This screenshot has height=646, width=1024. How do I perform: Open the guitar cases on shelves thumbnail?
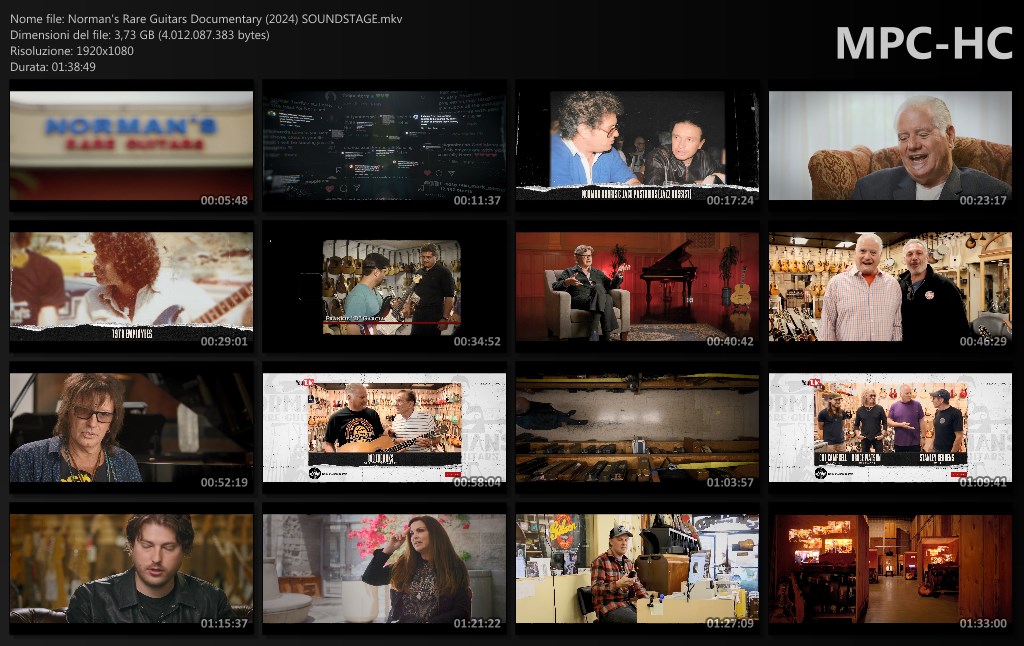(637, 428)
